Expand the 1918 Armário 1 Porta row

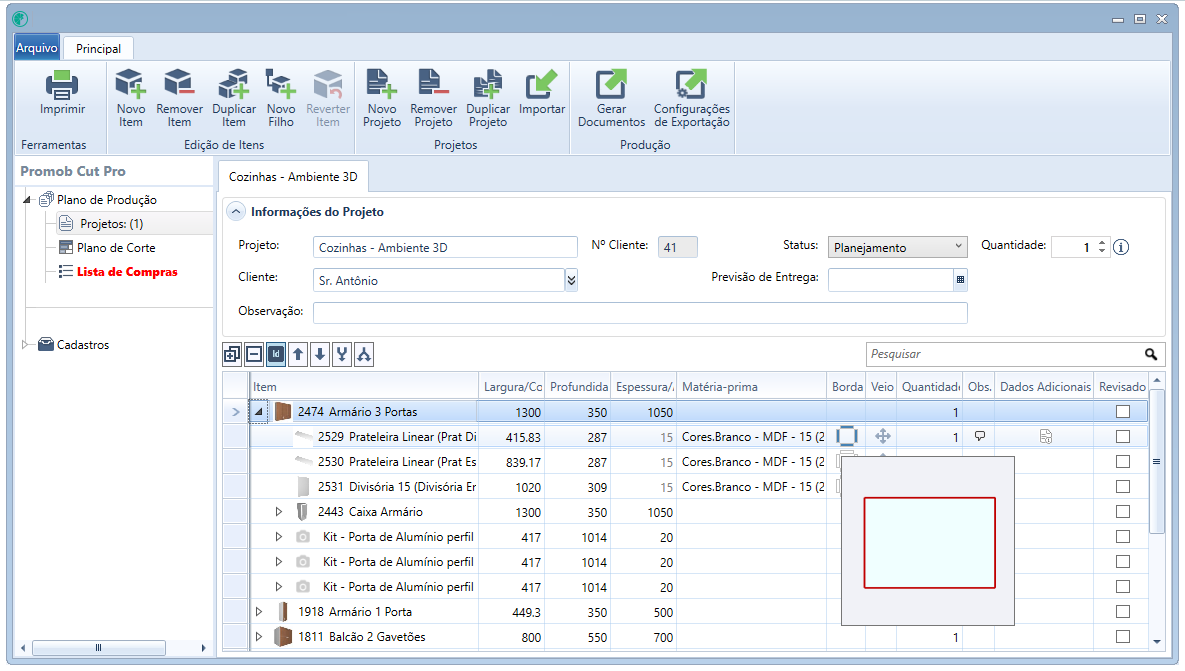[x=258, y=612]
